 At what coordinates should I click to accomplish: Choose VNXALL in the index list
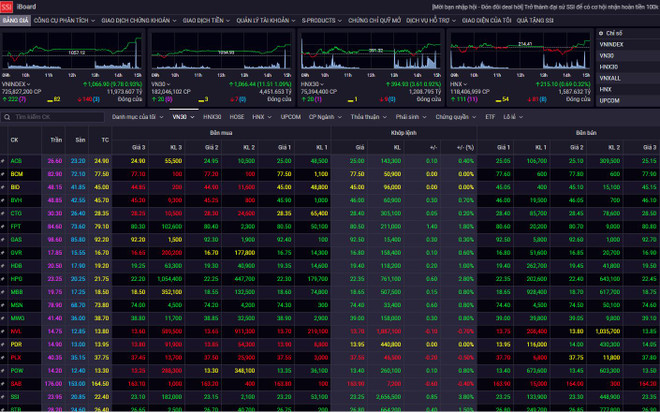coord(609,78)
